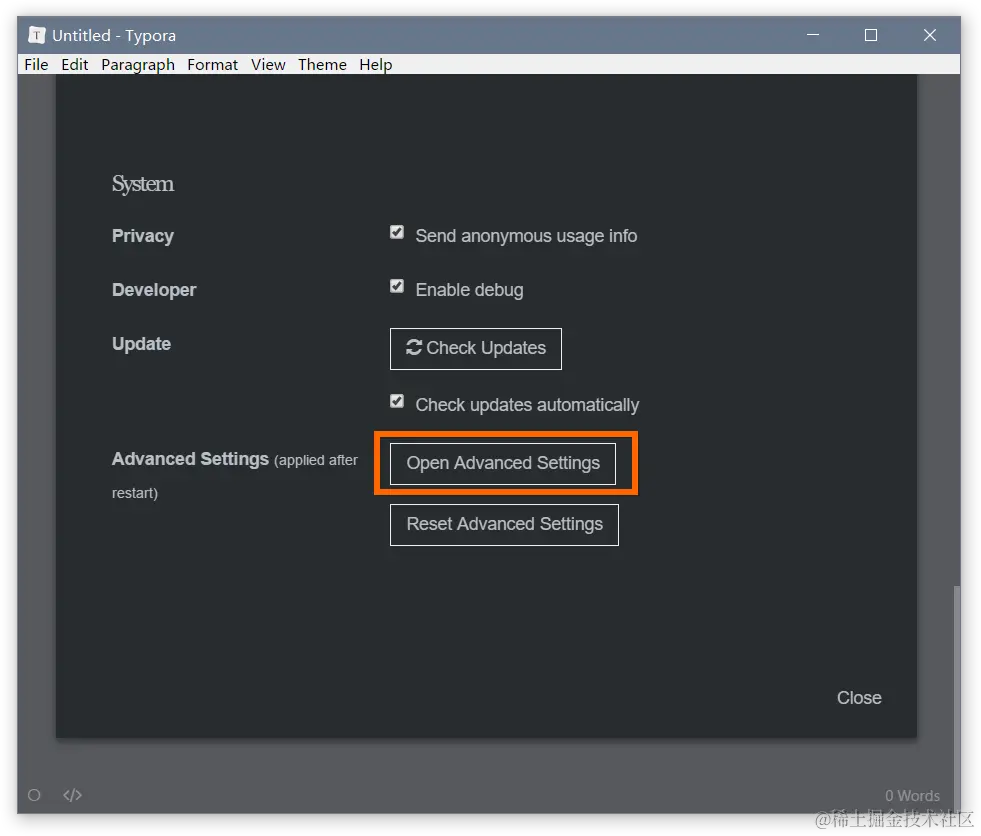Open the Help menu
The width and height of the screenshot is (981, 836).
pyautogui.click(x=375, y=64)
